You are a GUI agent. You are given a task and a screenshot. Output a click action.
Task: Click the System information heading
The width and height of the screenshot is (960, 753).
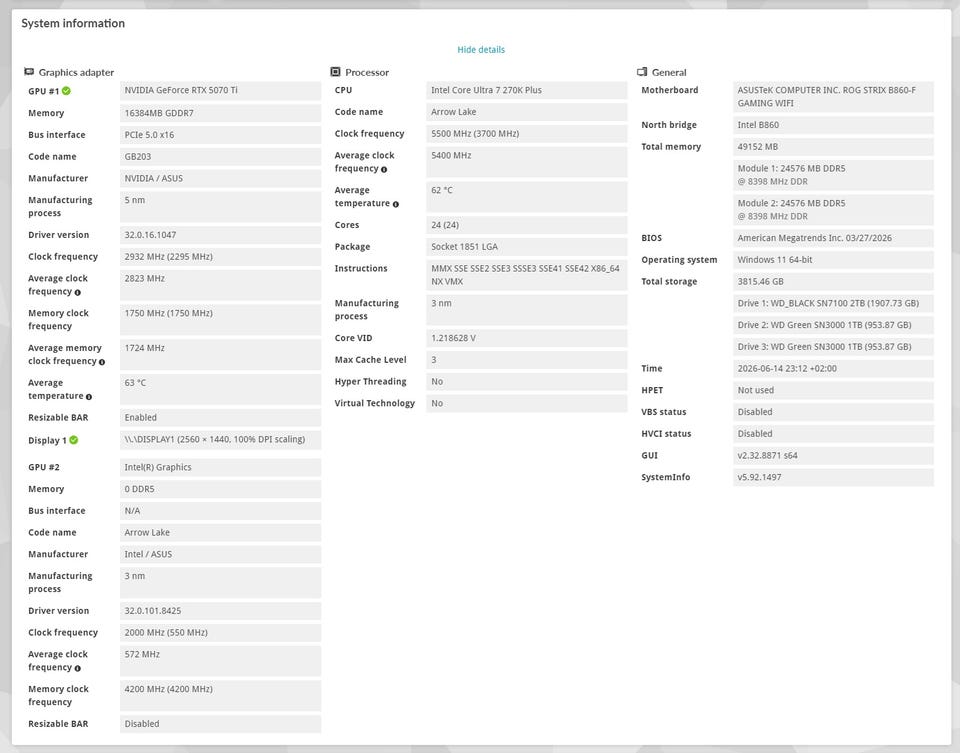coord(73,23)
